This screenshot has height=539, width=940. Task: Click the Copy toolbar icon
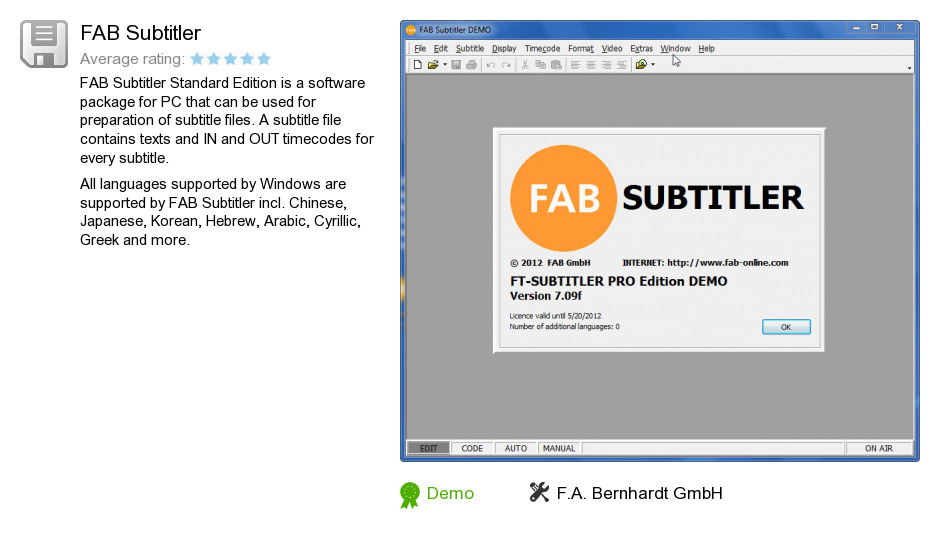point(541,65)
